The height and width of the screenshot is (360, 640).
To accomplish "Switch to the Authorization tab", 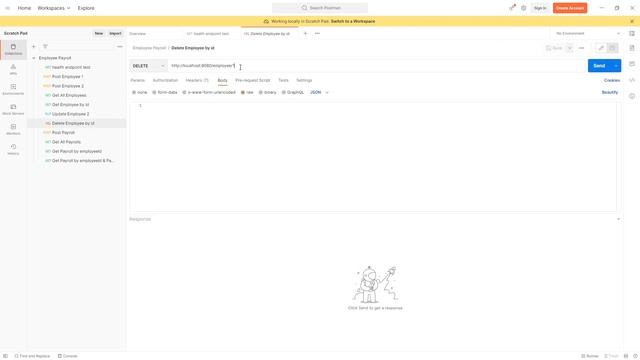I will (165, 80).
